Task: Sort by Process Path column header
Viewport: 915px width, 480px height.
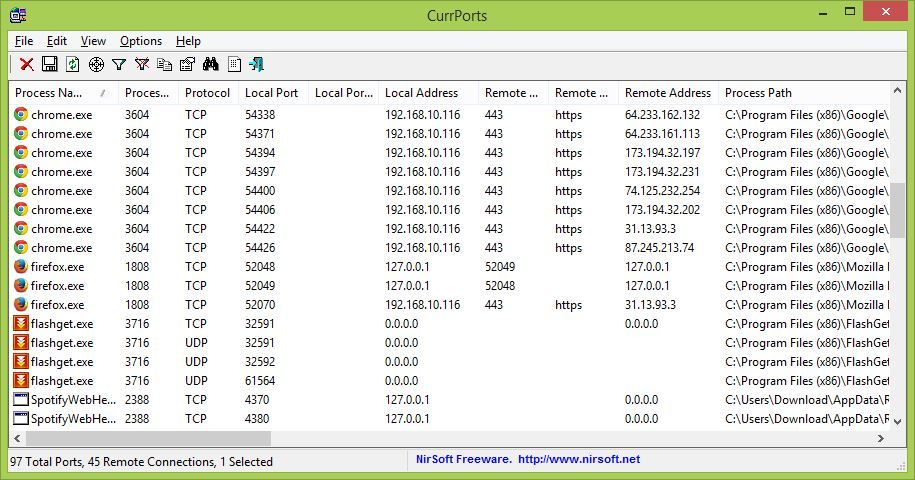Action: (x=804, y=93)
